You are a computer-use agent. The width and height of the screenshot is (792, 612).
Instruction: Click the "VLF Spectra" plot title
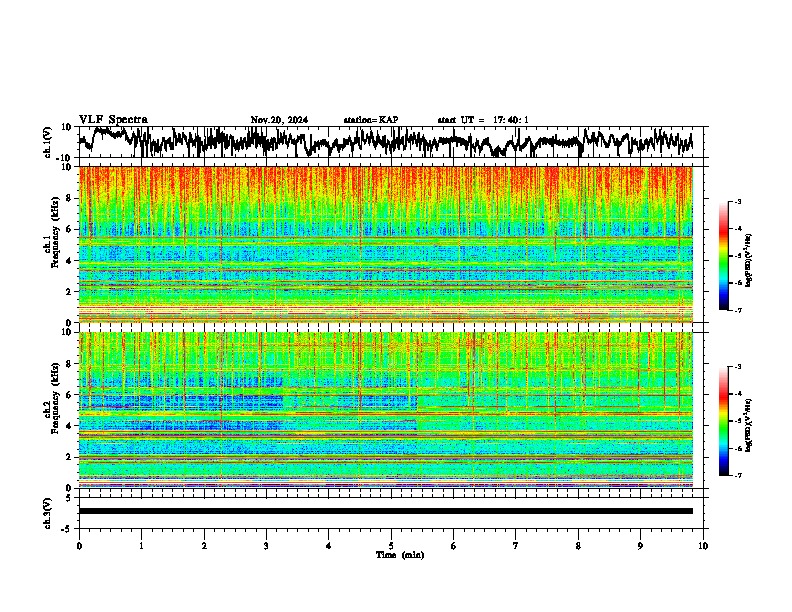point(113,120)
